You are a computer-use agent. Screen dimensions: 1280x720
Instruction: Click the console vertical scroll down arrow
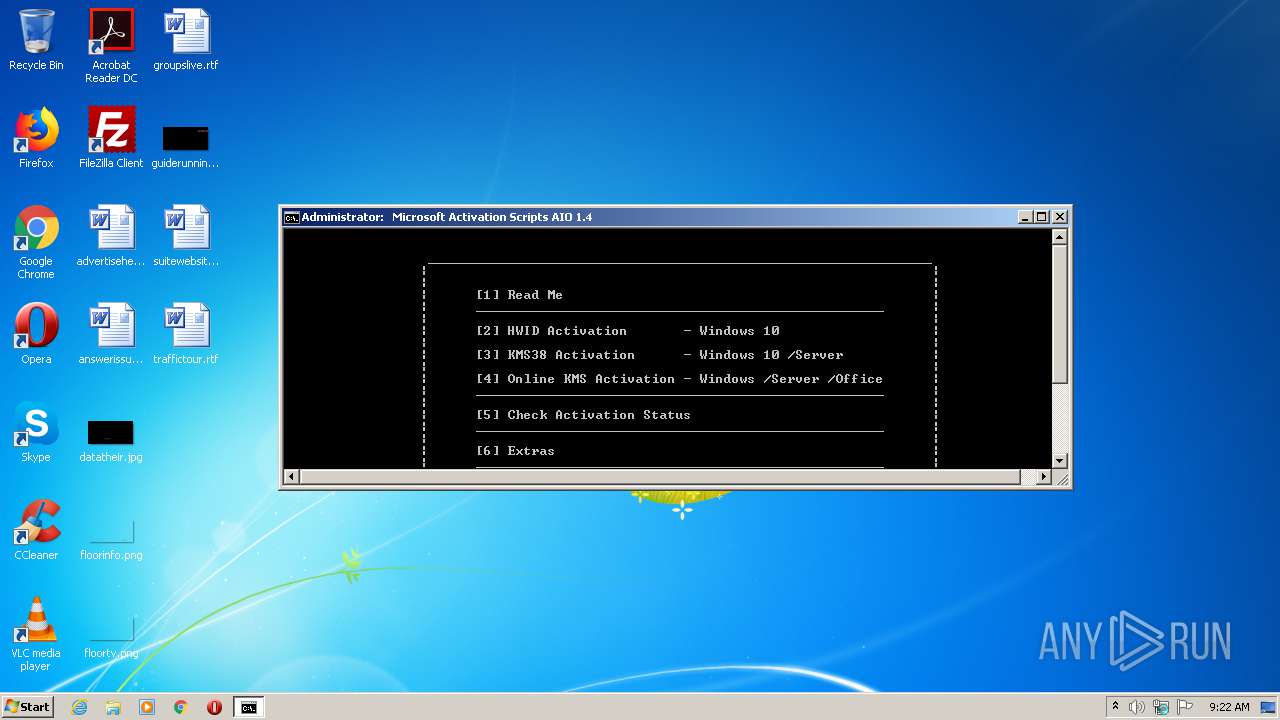point(1060,460)
